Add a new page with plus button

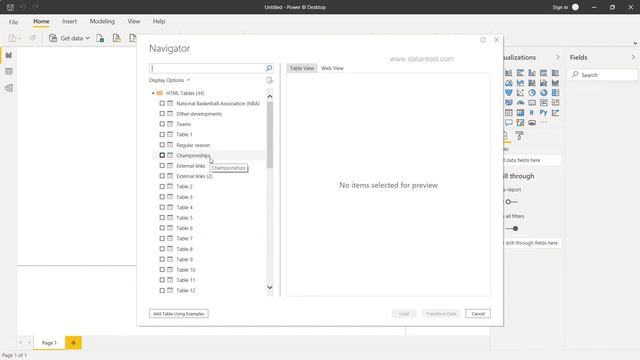[x=73, y=343]
